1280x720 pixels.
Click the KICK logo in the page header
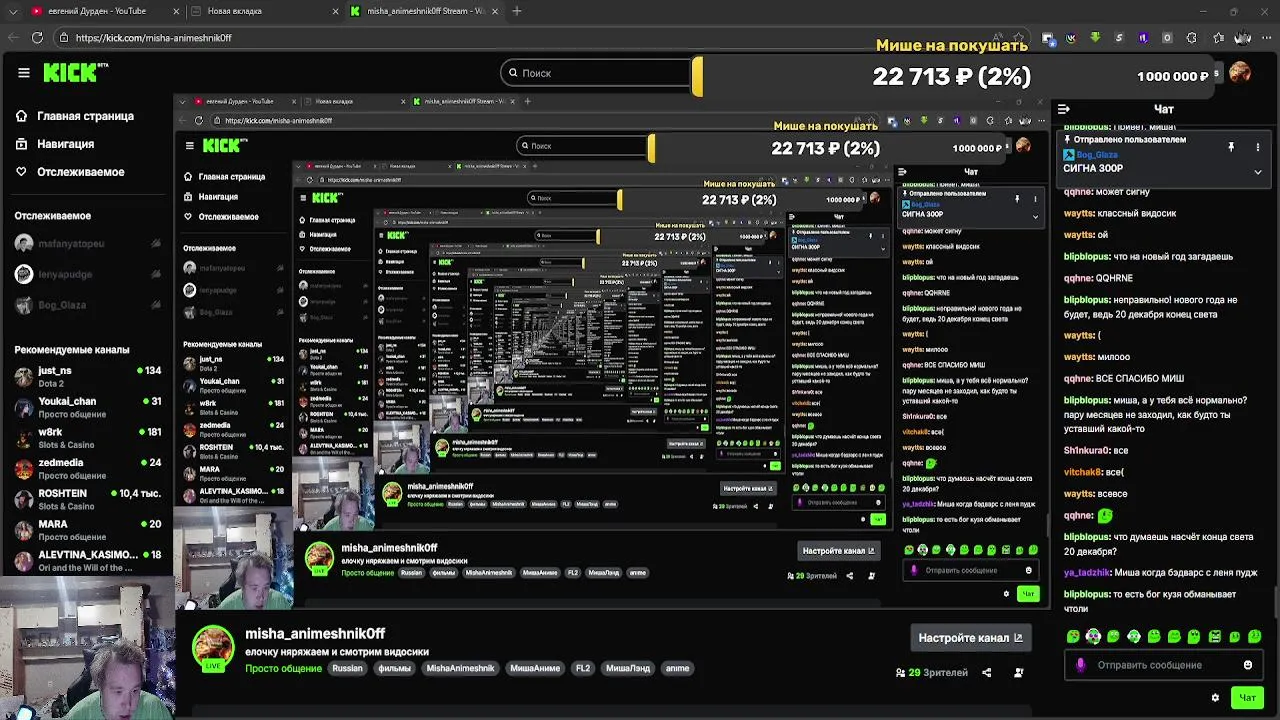coord(75,72)
